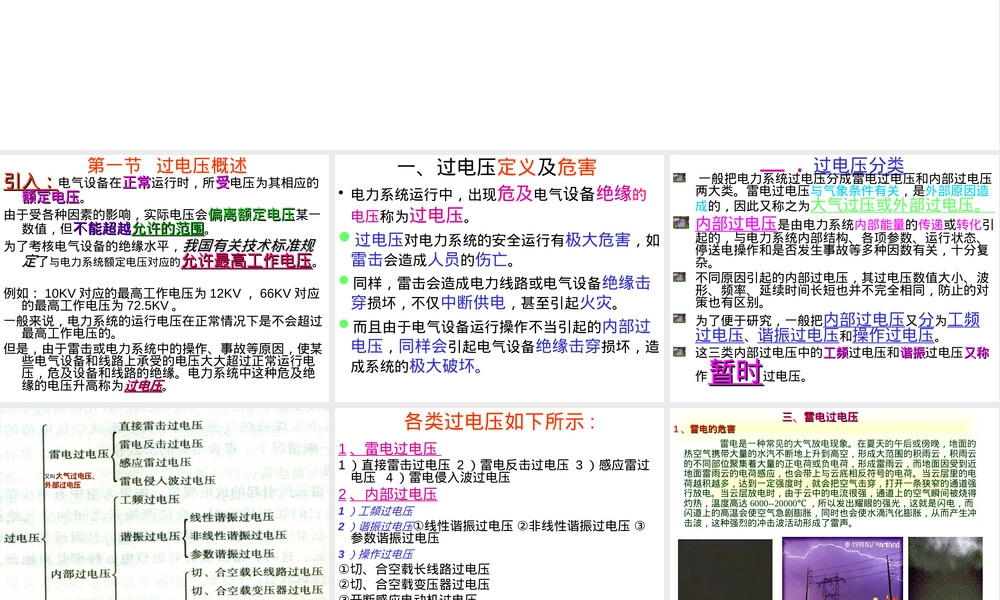This screenshot has height=600, width=1000.
Task: Click the heading 各类过电压如下所示
Action: 500,421
